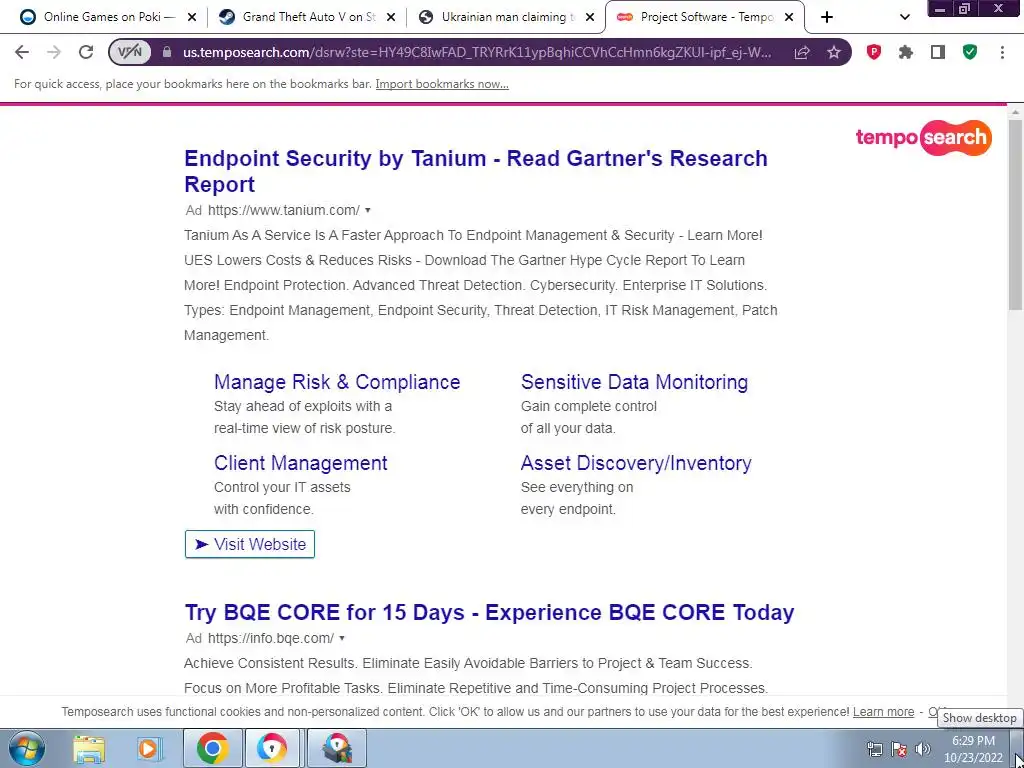Switch to Google Chrome on taskbar
Image resolution: width=1024 pixels, height=768 pixels.
coord(212,748)
